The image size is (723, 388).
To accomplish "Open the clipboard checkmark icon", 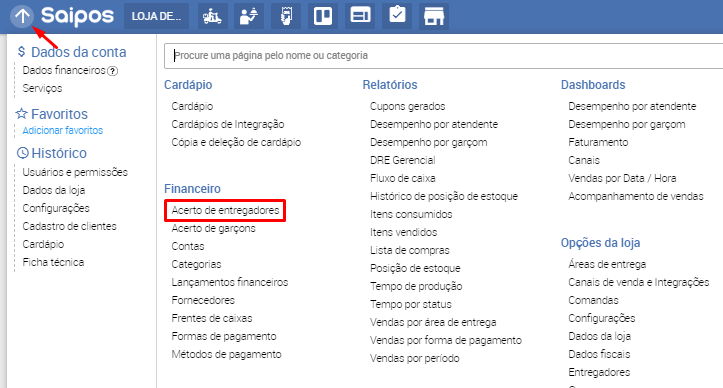I will [x=397, y=16].
